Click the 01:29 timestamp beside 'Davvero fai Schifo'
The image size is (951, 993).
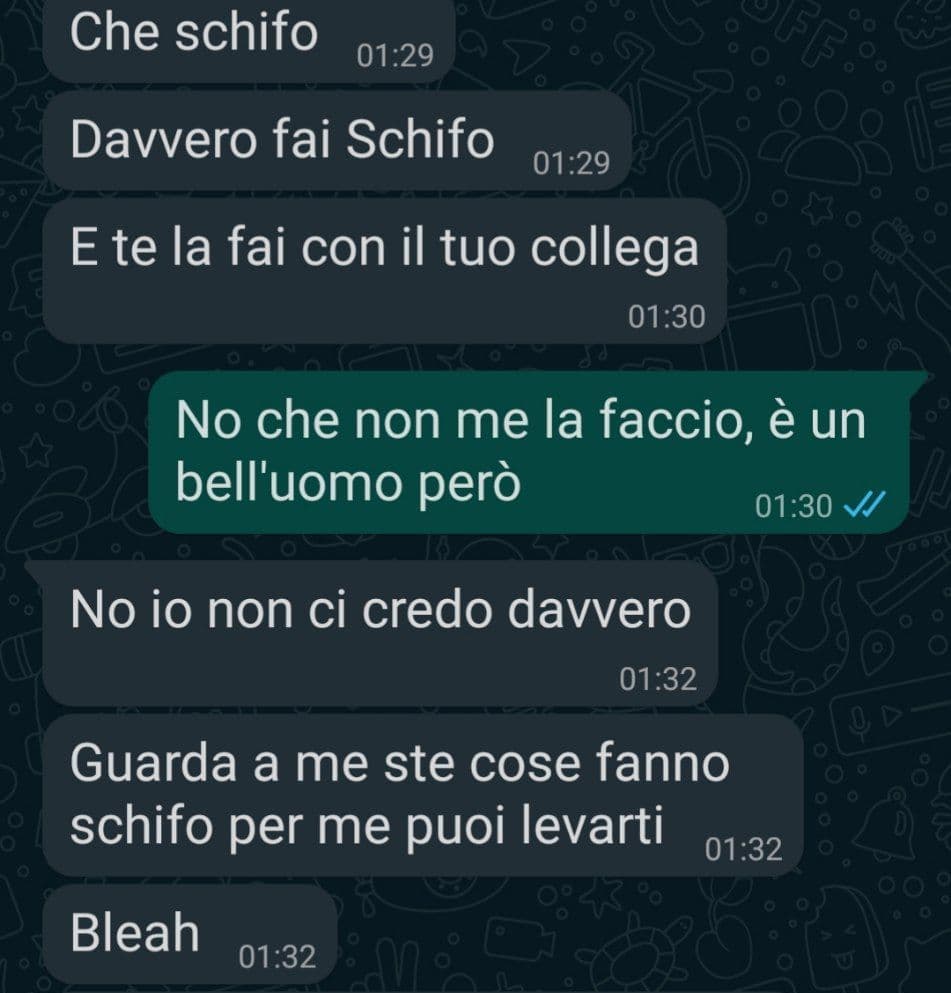[x=571, y=163]
